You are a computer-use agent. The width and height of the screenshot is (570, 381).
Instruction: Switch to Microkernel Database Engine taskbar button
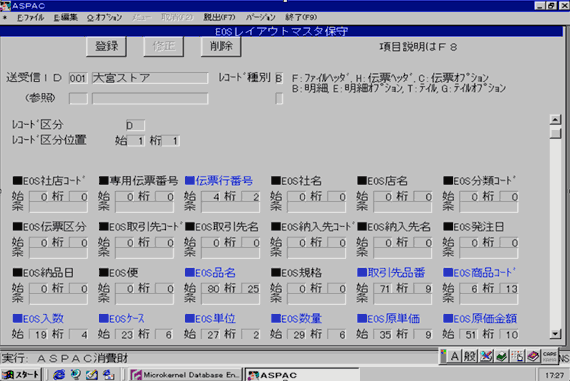[x=185, y=375]
